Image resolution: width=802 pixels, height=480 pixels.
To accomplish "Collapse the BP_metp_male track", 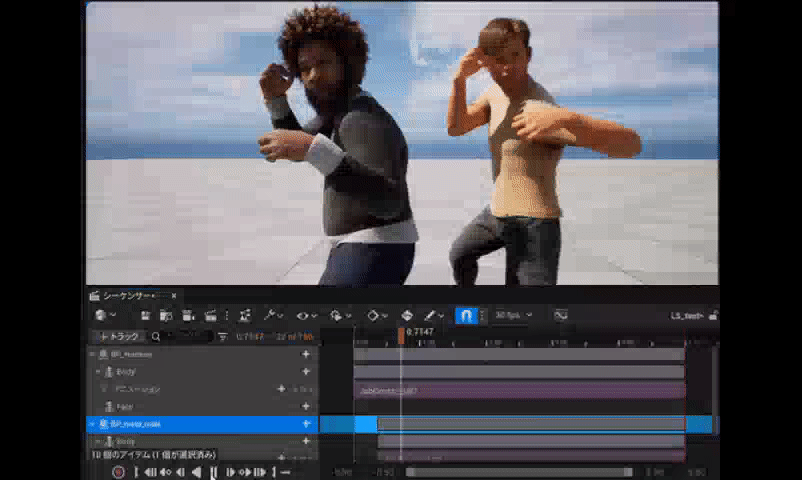I will 92,425.
